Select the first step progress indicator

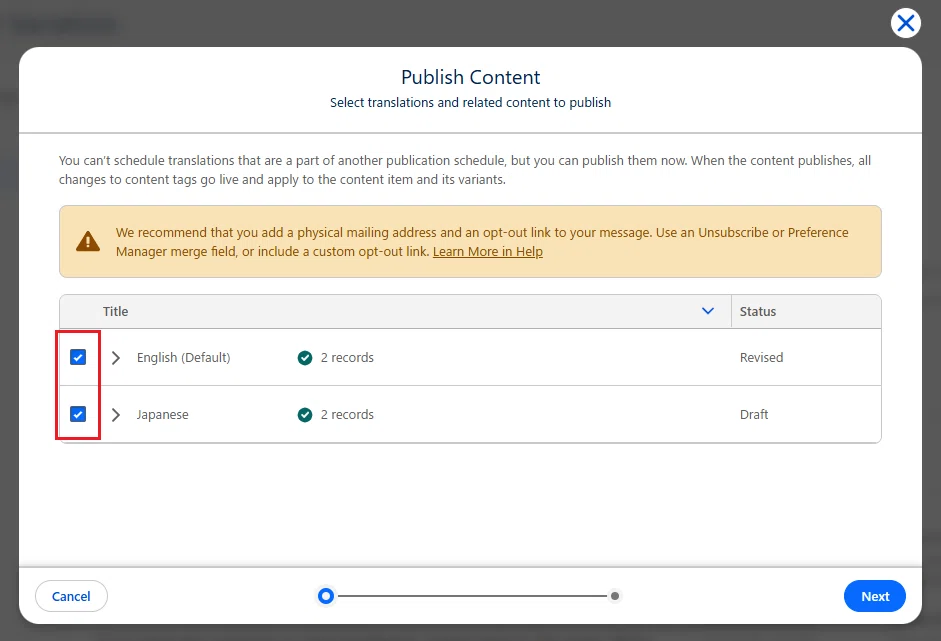(x=326, y=596)
